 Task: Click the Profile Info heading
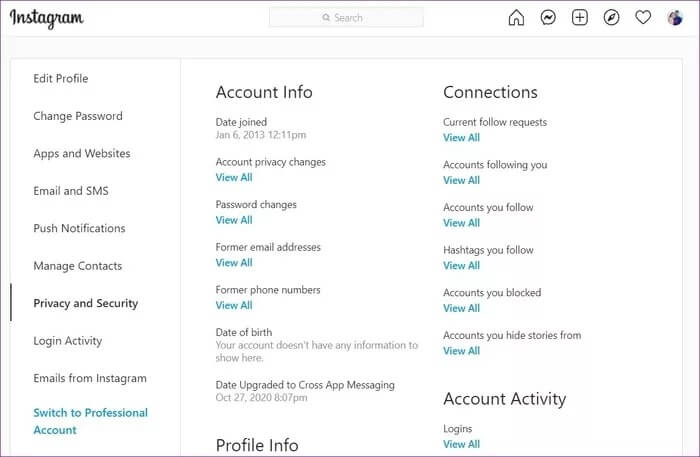click(x=257, y=445)
